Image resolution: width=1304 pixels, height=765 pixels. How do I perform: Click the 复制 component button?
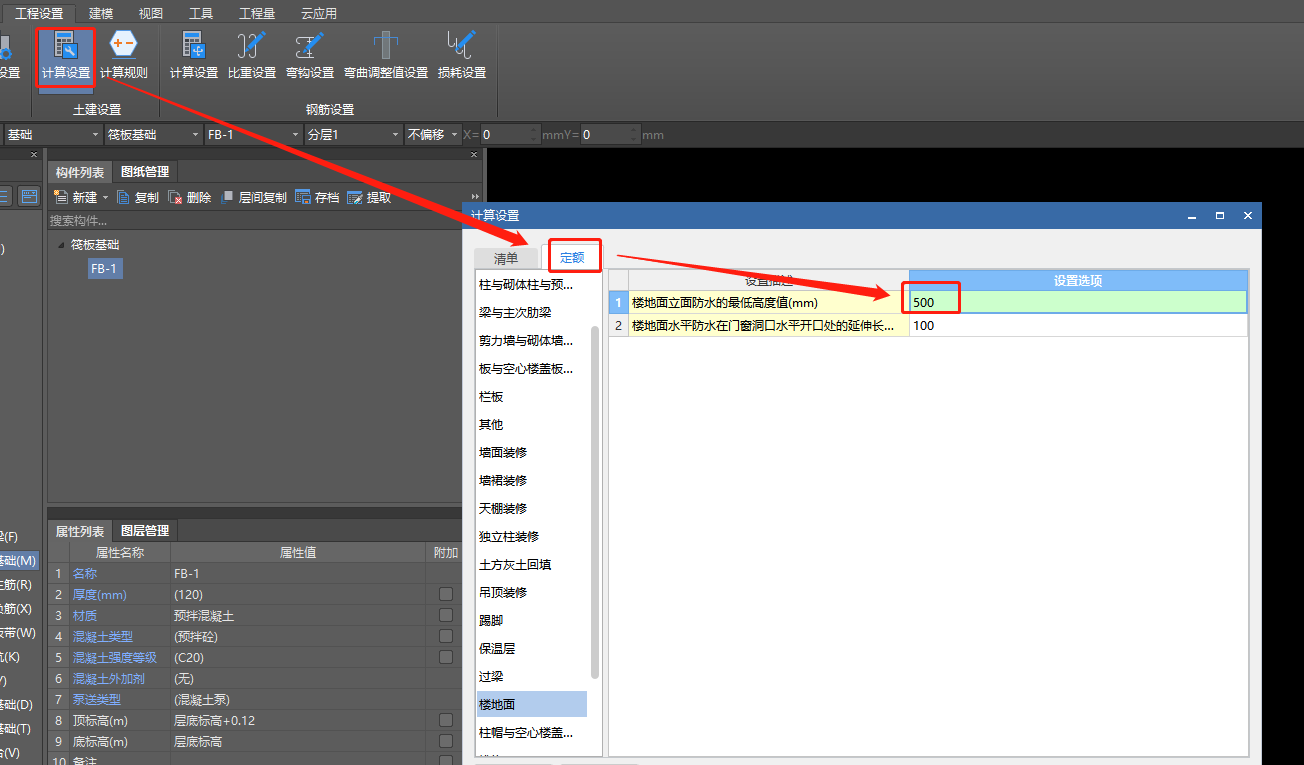click(138, 198)
